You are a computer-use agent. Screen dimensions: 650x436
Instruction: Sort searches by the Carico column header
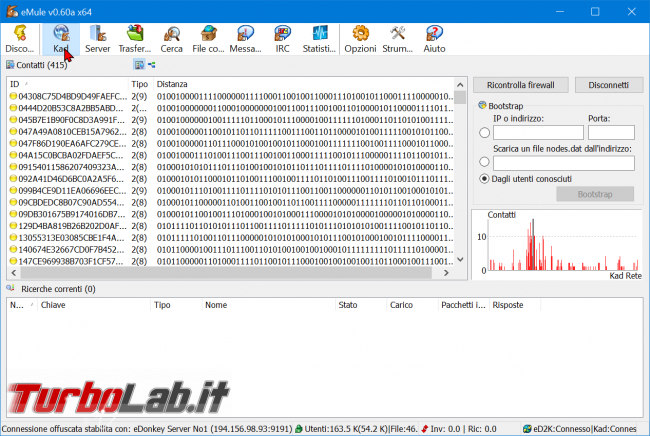coord(412,305)
